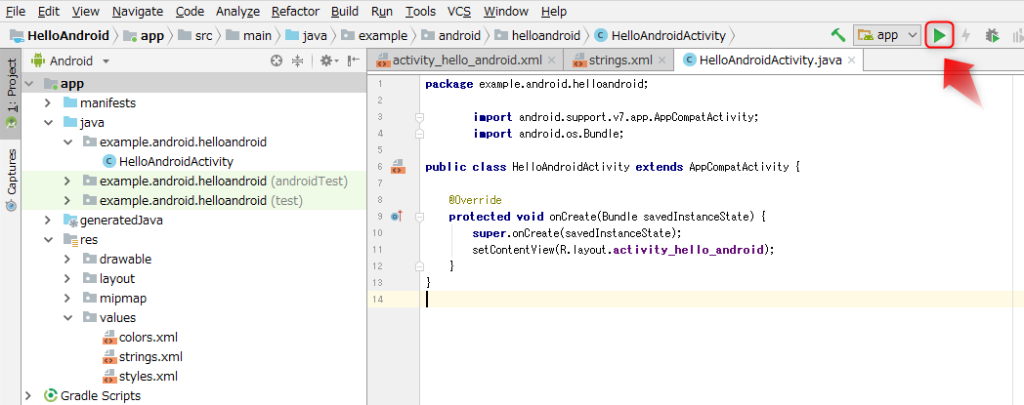Click the layout file gutter icon on line 6
Screen dimensions: 1024x405
point(398,167)
